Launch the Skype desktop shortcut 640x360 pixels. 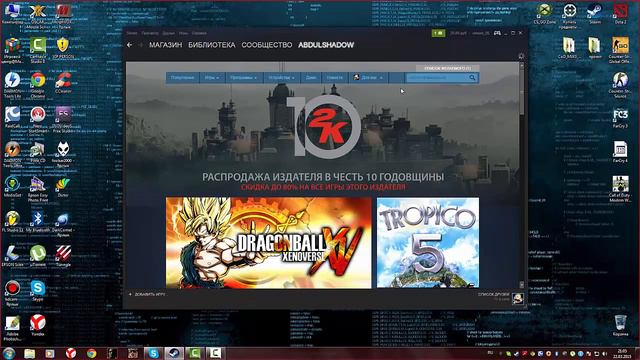coord(38,291)
